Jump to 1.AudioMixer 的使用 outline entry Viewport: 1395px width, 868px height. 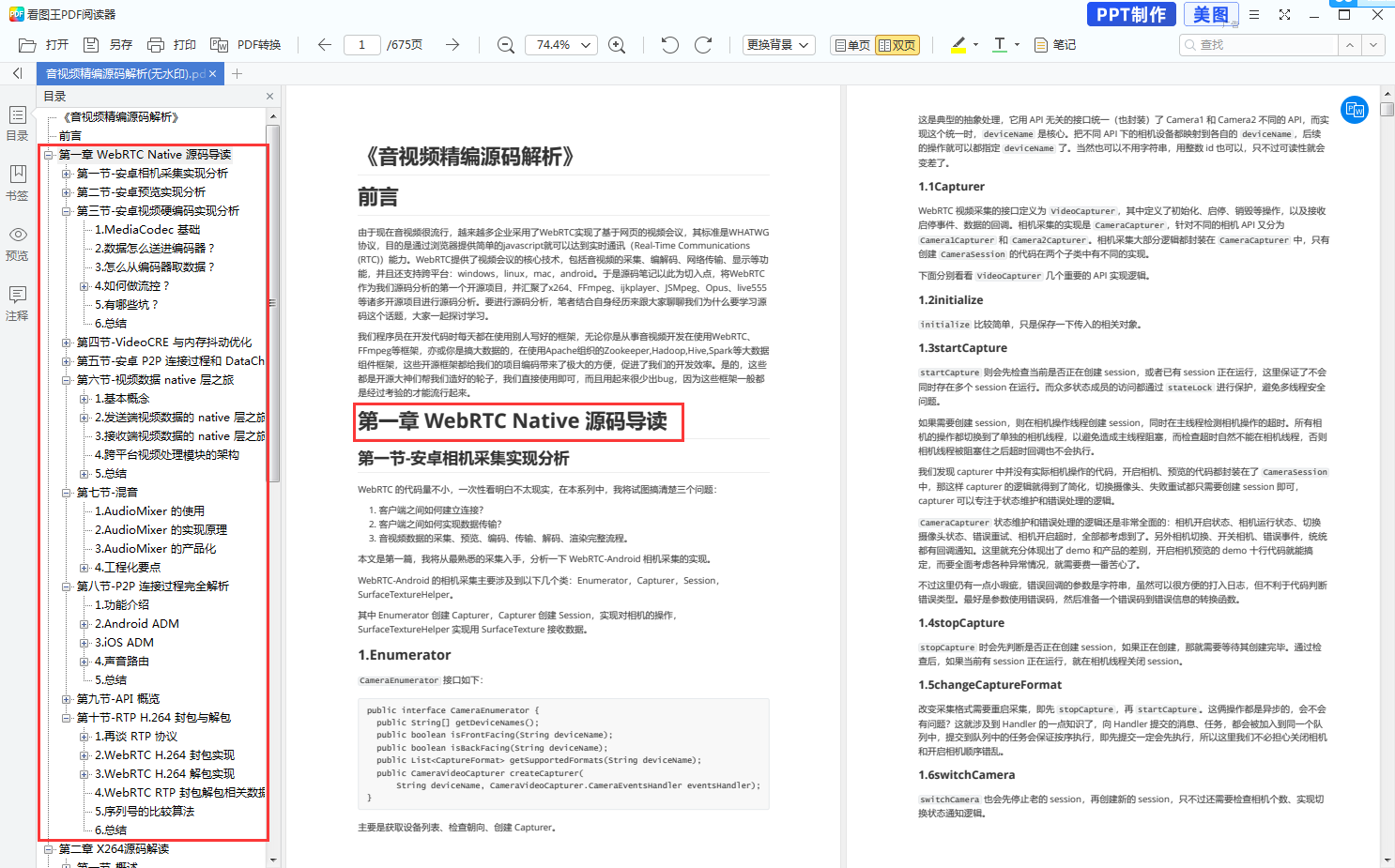point(149,511)
